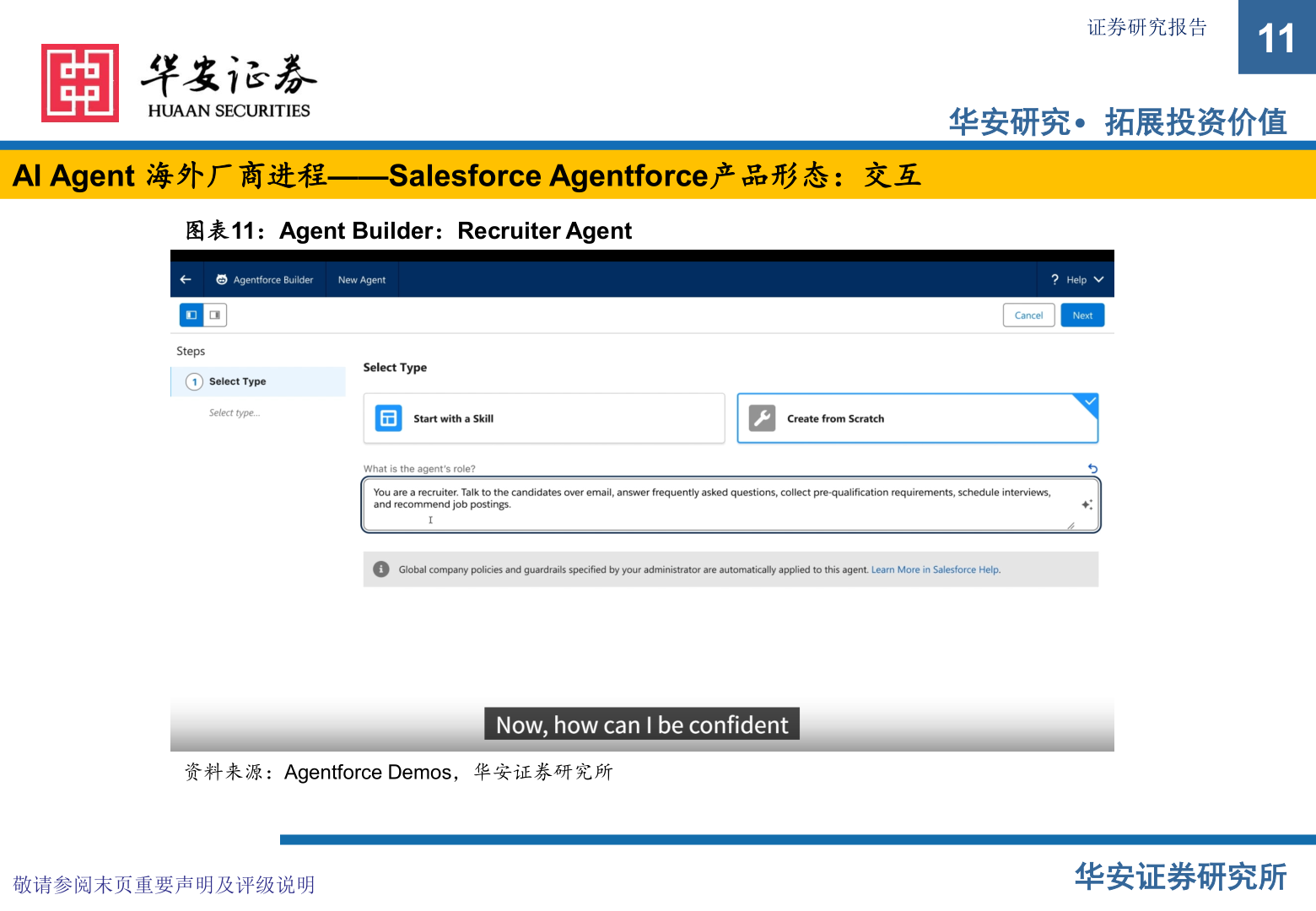
Task: Click the sparkle AI assist icon in role field
Action: tap(1087, 504)
